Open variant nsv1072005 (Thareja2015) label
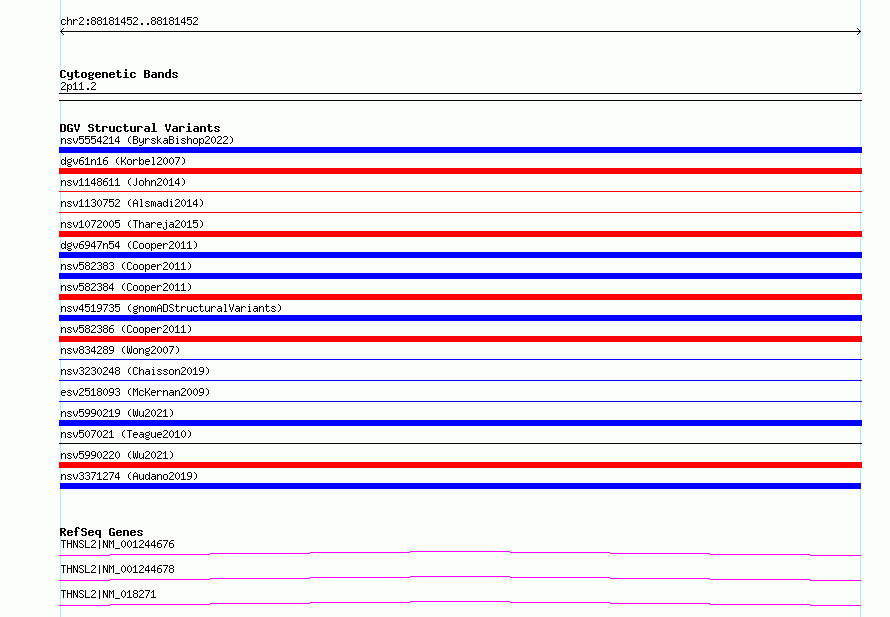The width and height of the screenshot is (890, 617). [132, 224]
